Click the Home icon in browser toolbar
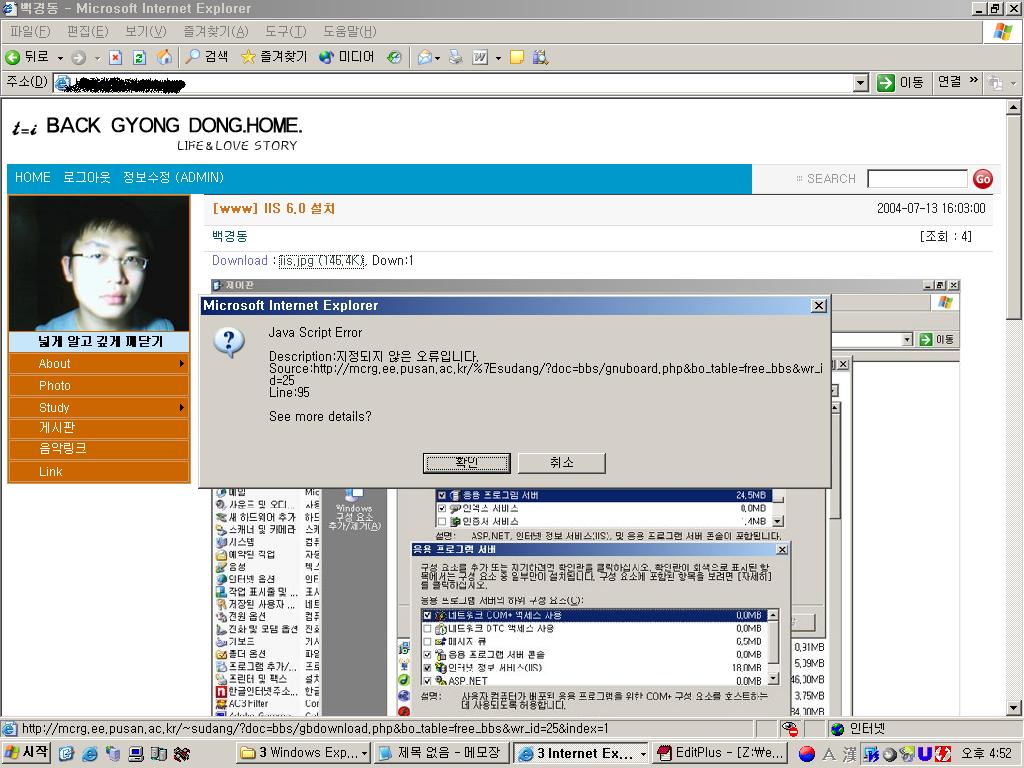1024x768 pixels. pos(164,57)
